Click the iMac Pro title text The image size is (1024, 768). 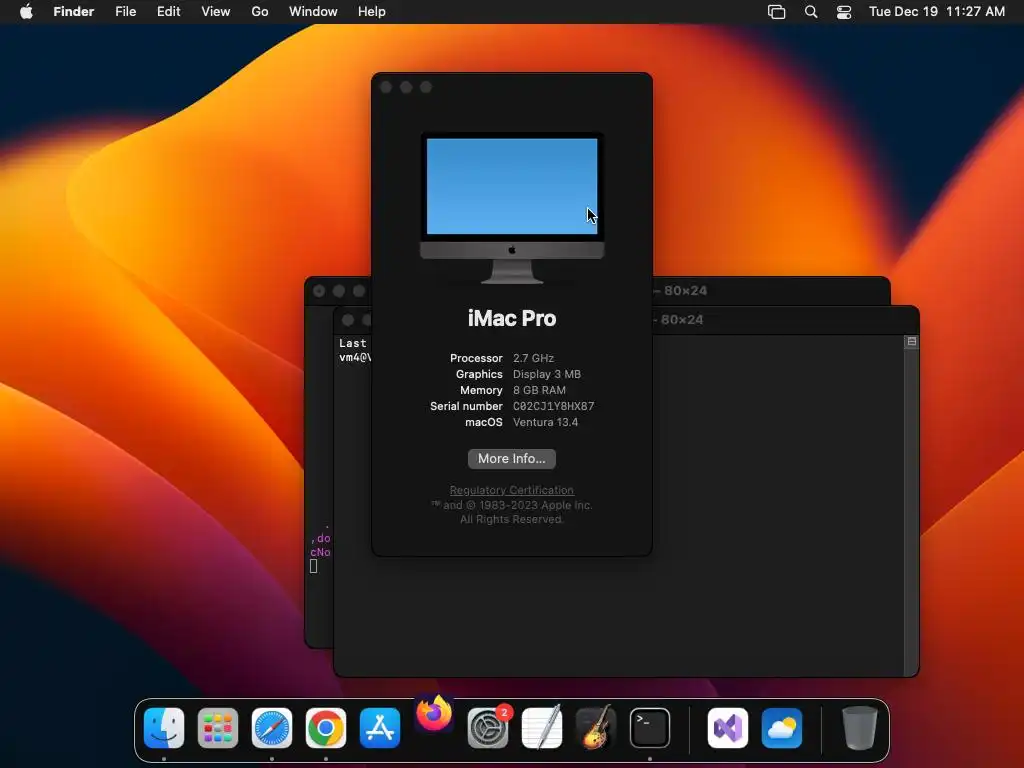coord(512,318)
